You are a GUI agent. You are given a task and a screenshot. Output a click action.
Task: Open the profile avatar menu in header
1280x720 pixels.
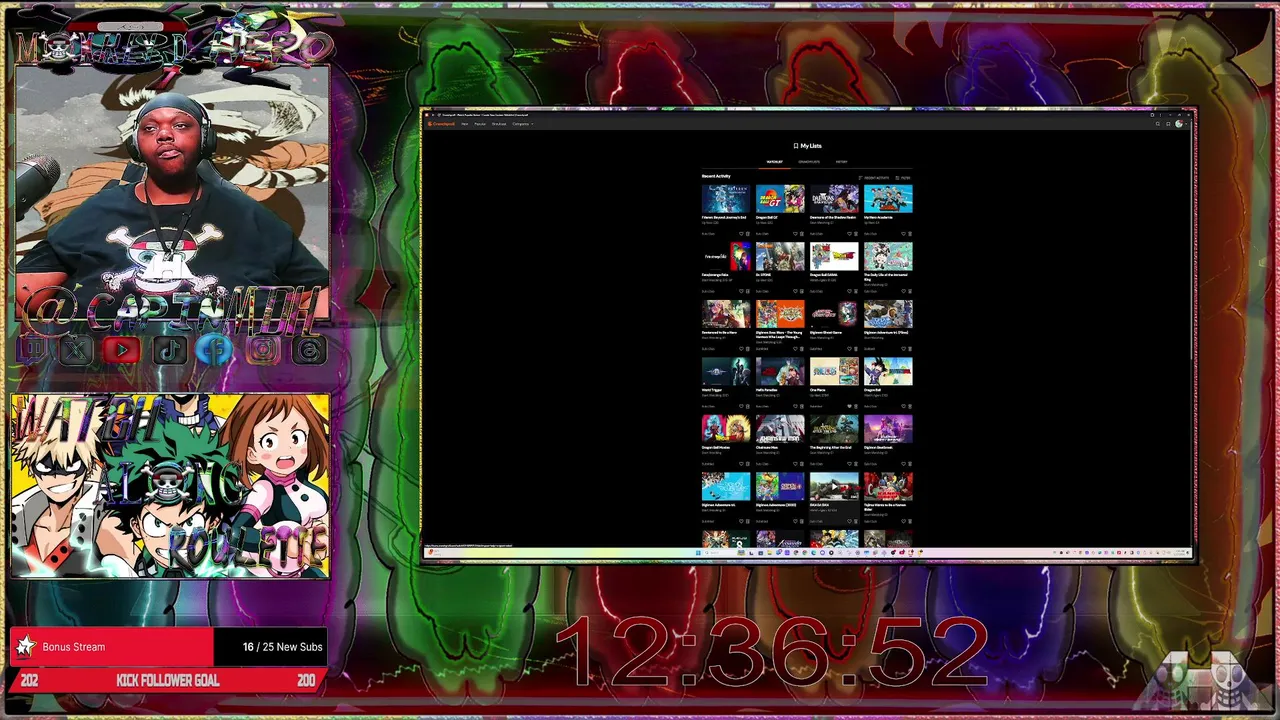(1179, 124)
